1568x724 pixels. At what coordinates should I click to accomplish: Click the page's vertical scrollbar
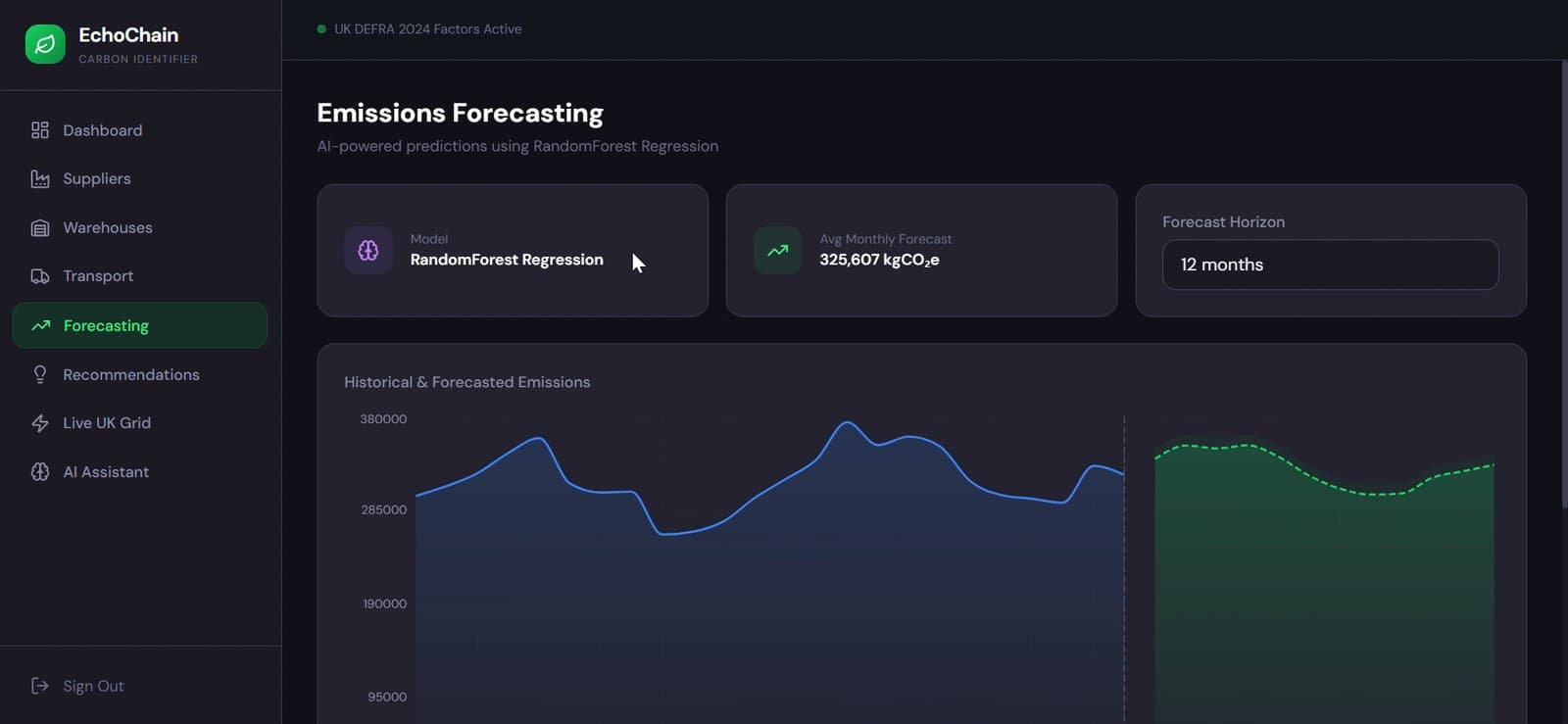coord(1564,284)
